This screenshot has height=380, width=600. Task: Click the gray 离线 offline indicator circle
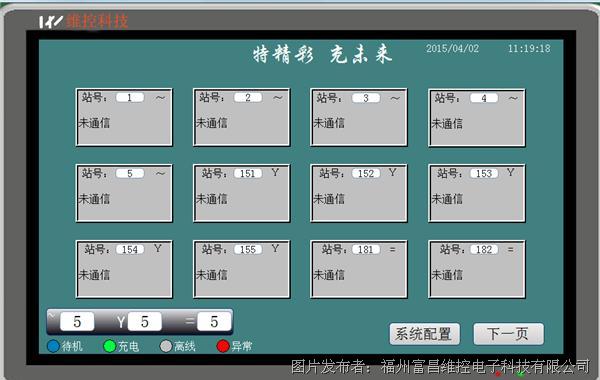(x=166, y=346)
